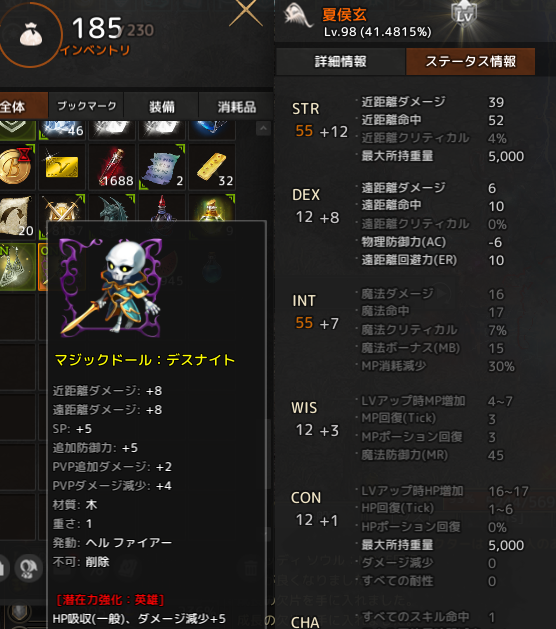The image size is (556, 629).
Task: Click the inventory scroll-up arrow
Action: point(263,128)
